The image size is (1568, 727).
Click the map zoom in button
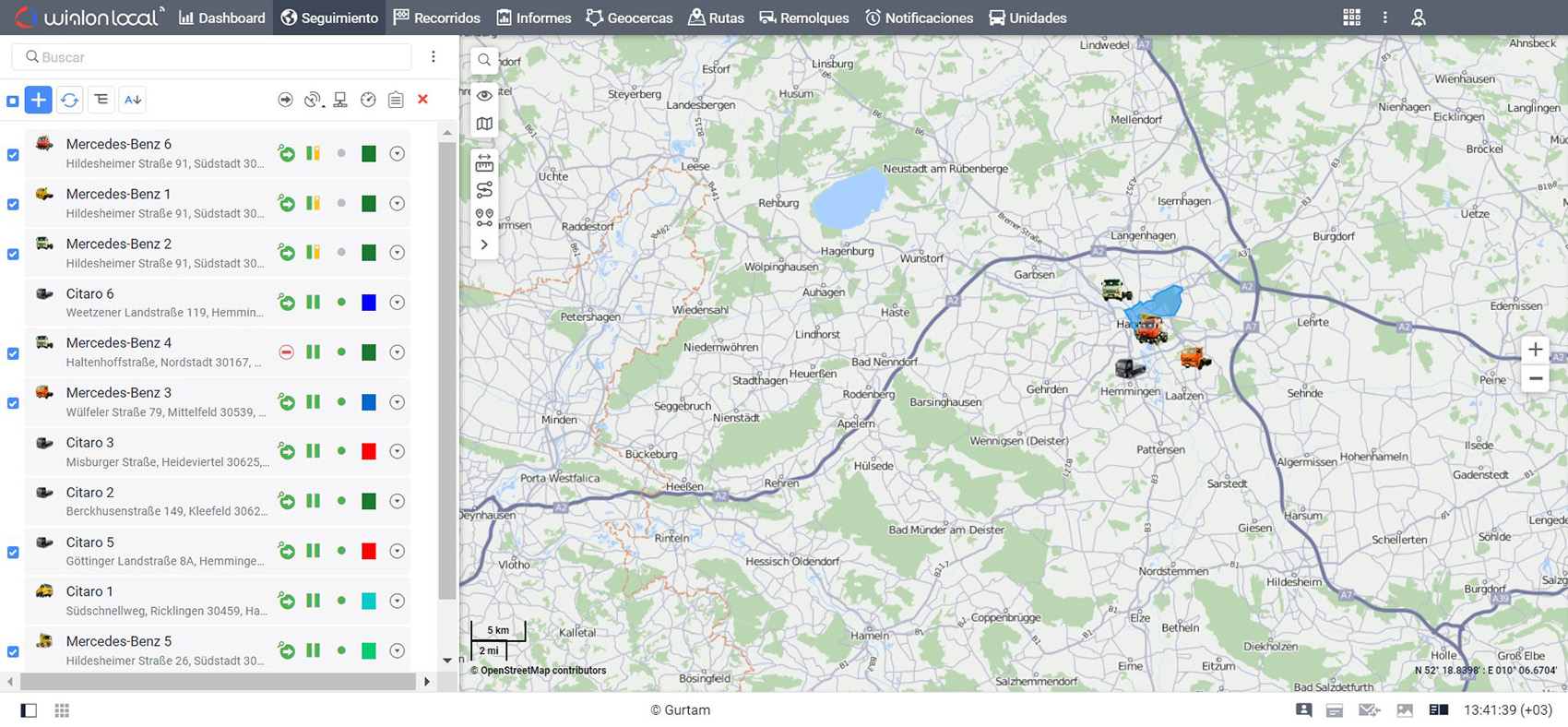[1535, 350]
